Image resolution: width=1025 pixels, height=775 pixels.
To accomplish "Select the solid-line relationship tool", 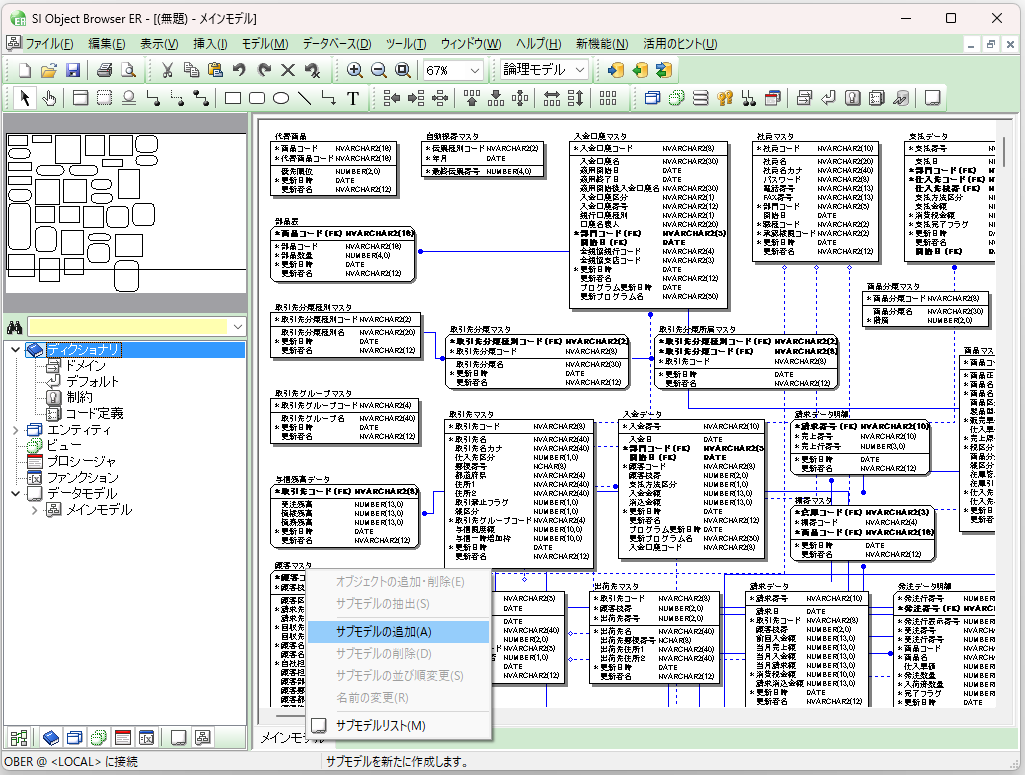I will 153,98.
